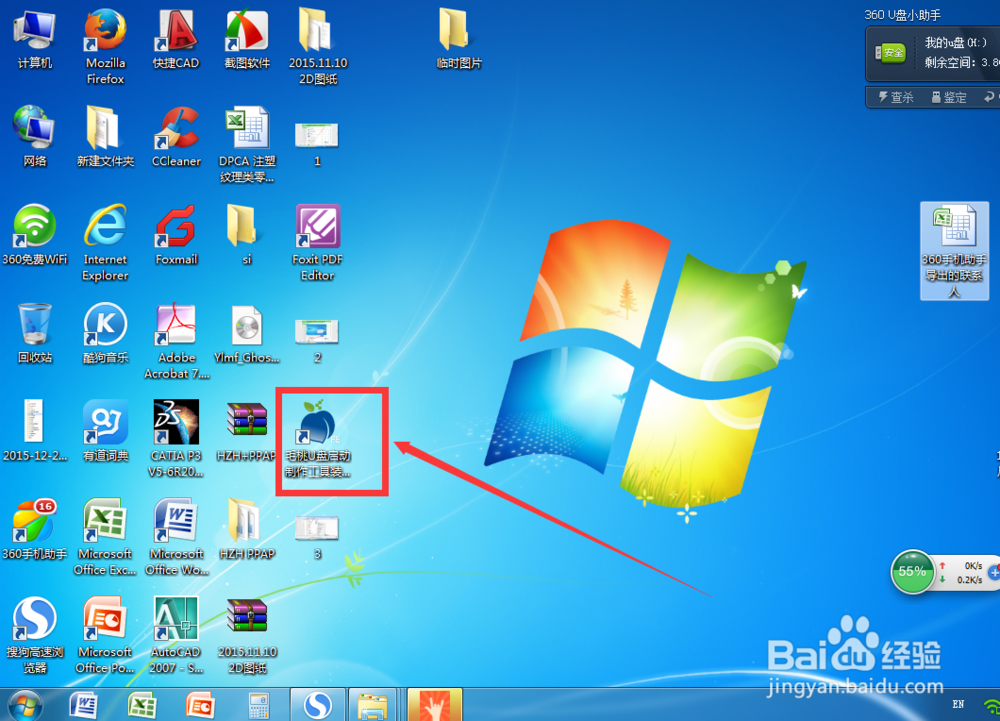Select the Adobe Acrobat 7 shortcut
This screenshot has height=721, width=1000.
176,341
